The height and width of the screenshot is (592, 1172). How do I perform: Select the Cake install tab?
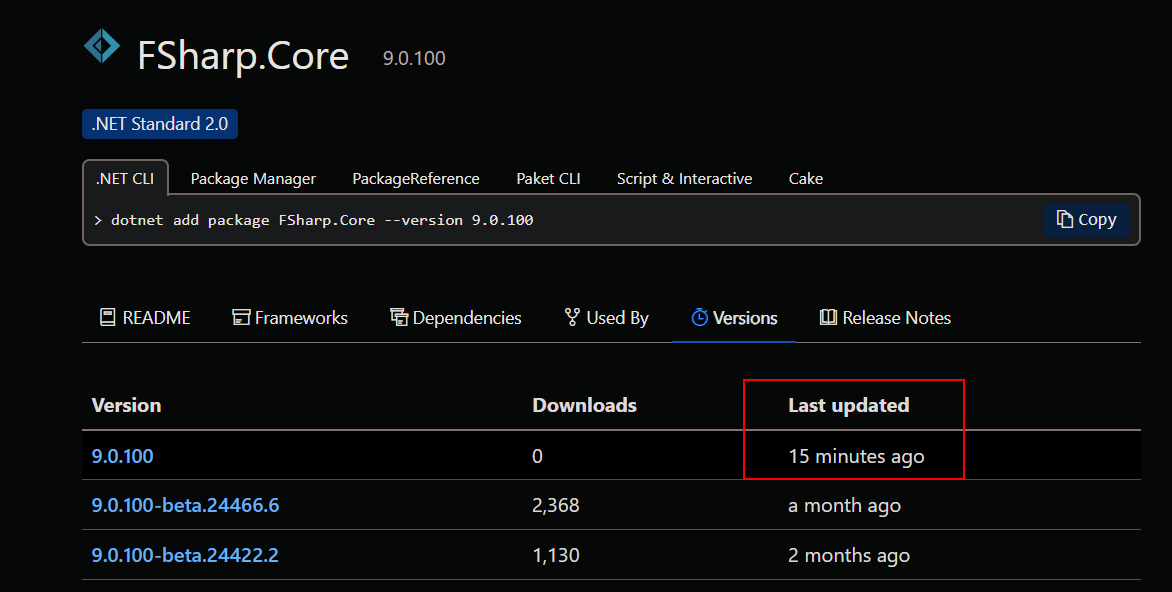(805, 179)
